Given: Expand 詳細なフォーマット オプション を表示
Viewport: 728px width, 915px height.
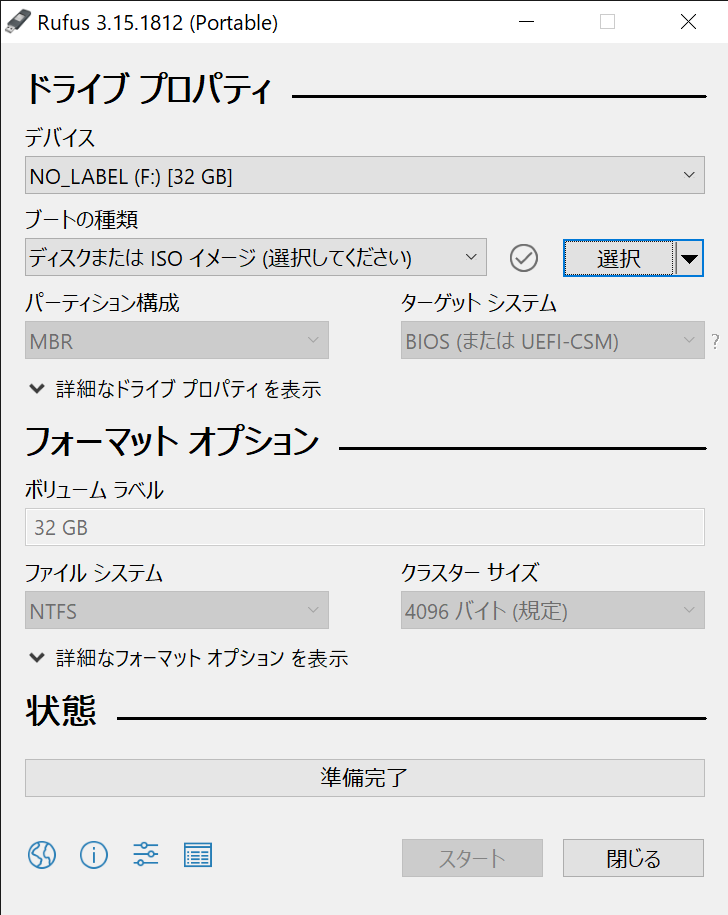Looking at the screenshot, I should pyautogui.click(x=188, y=658).
